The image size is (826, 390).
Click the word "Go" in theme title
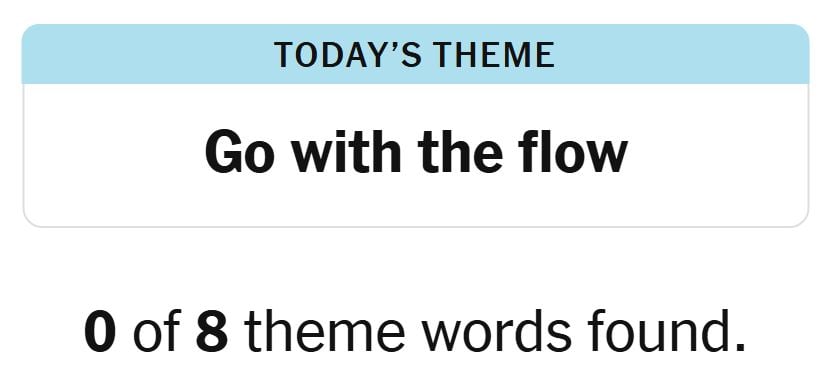240,153
